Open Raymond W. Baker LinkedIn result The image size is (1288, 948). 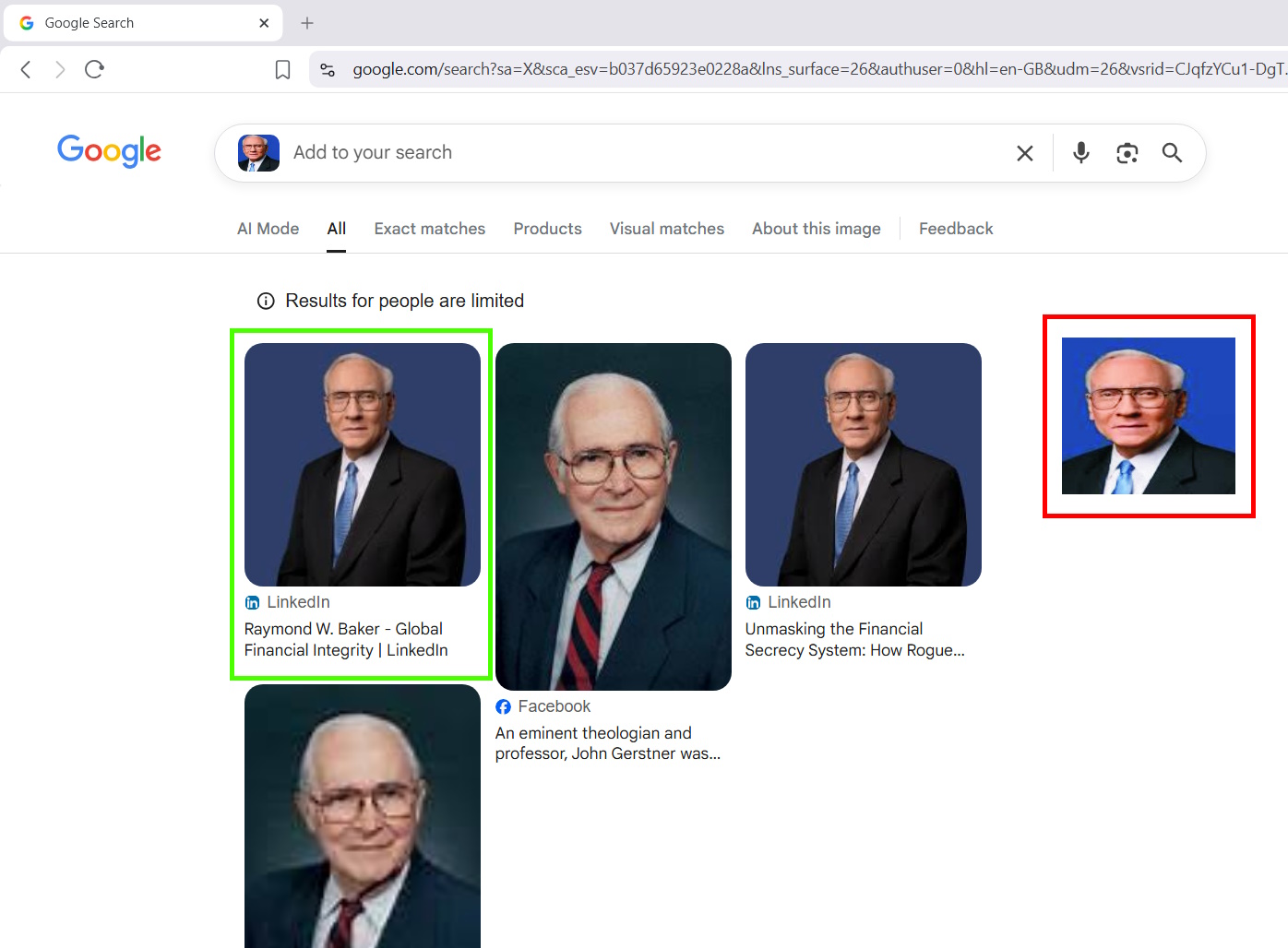pyautogui.click(x=345, y=639)
